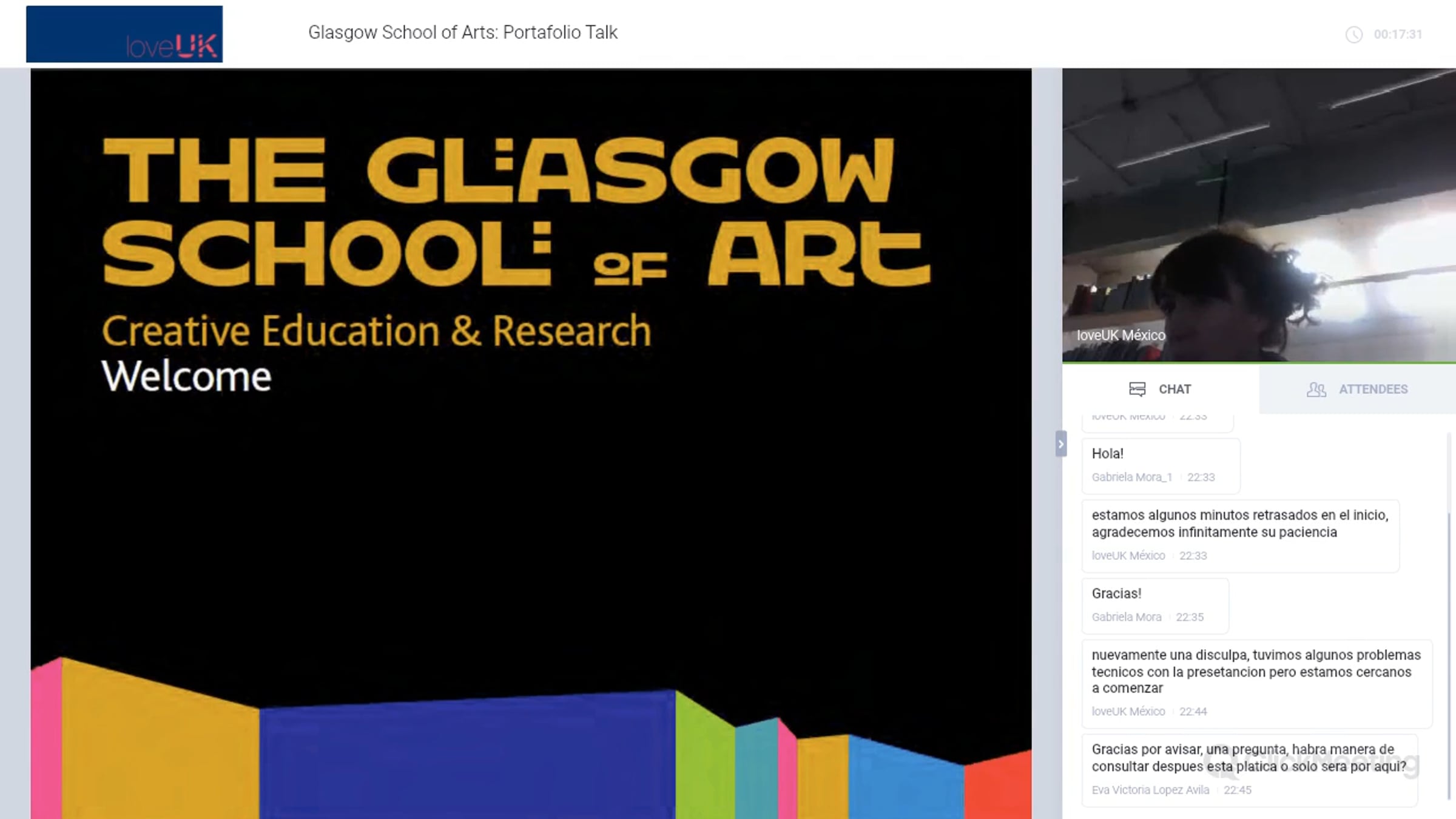1456x819 pixels.
Task: Click the clock icon beside the timer
Action: (1353, 35)
